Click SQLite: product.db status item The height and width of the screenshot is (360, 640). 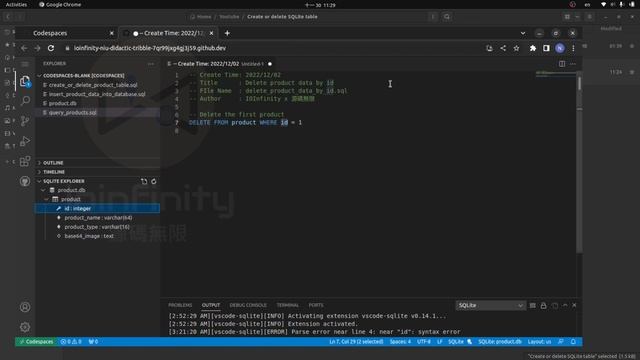tap(500, 342)
